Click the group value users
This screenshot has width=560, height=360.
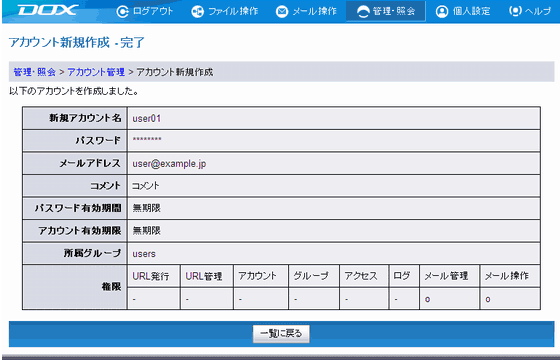click(144, 254)
